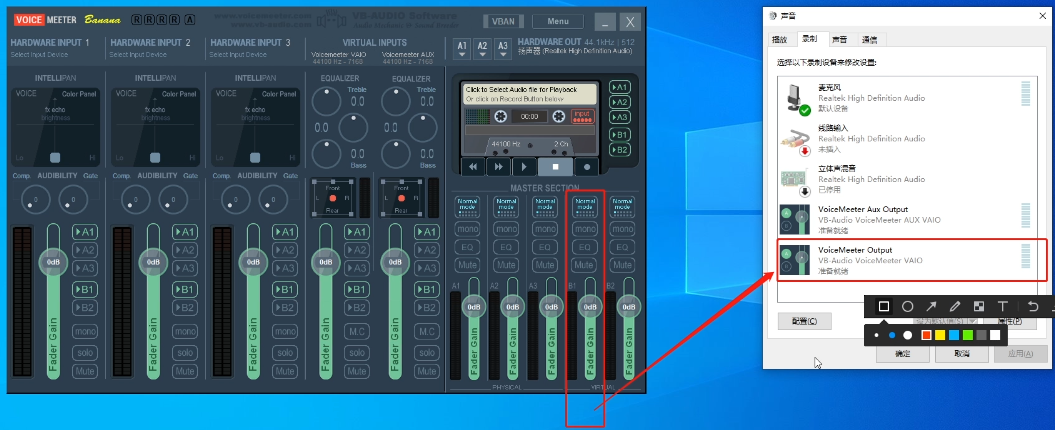Screen dimensions: 1055x430
Task: Select the rectangle annotation tool
Action: click(x=884, y=307)
